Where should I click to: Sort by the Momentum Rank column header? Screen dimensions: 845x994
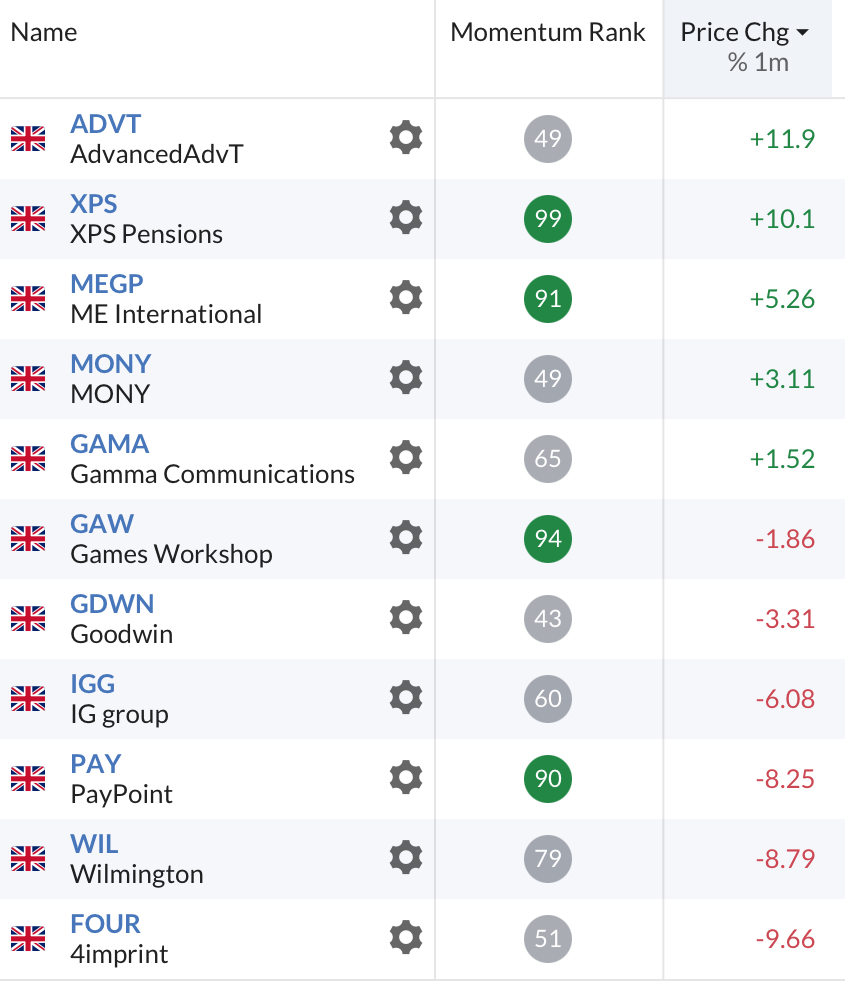[548, 32]
